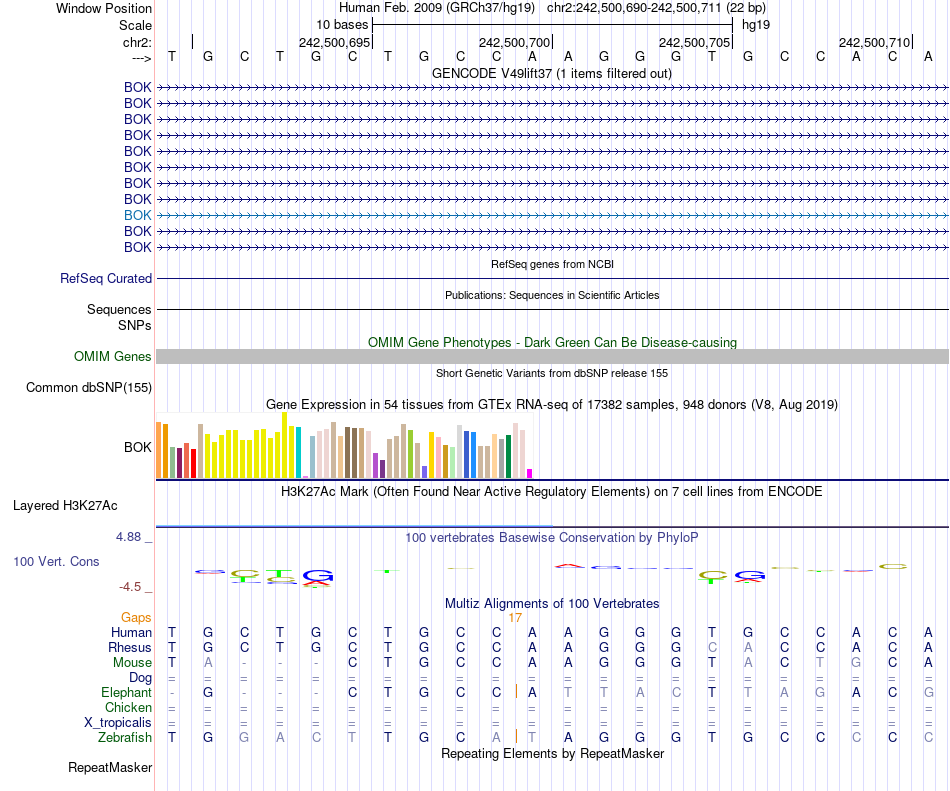Open Common dbSNP(155) track label

click(x=88, y=388)
